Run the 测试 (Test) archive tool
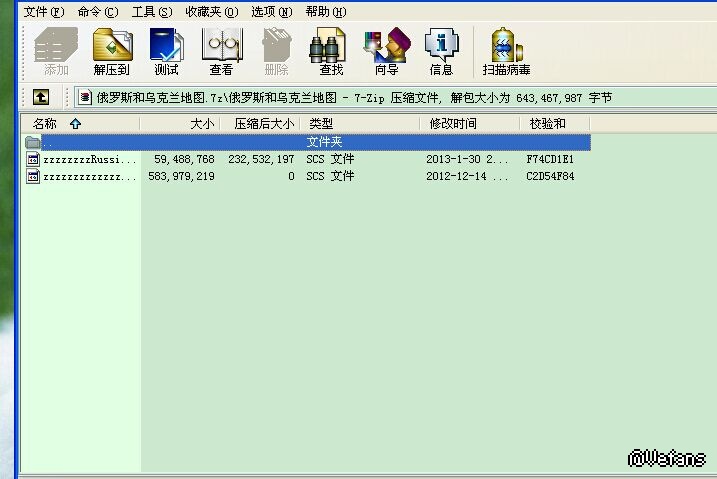This screenshot has height=479, width=717. [166, 51]
